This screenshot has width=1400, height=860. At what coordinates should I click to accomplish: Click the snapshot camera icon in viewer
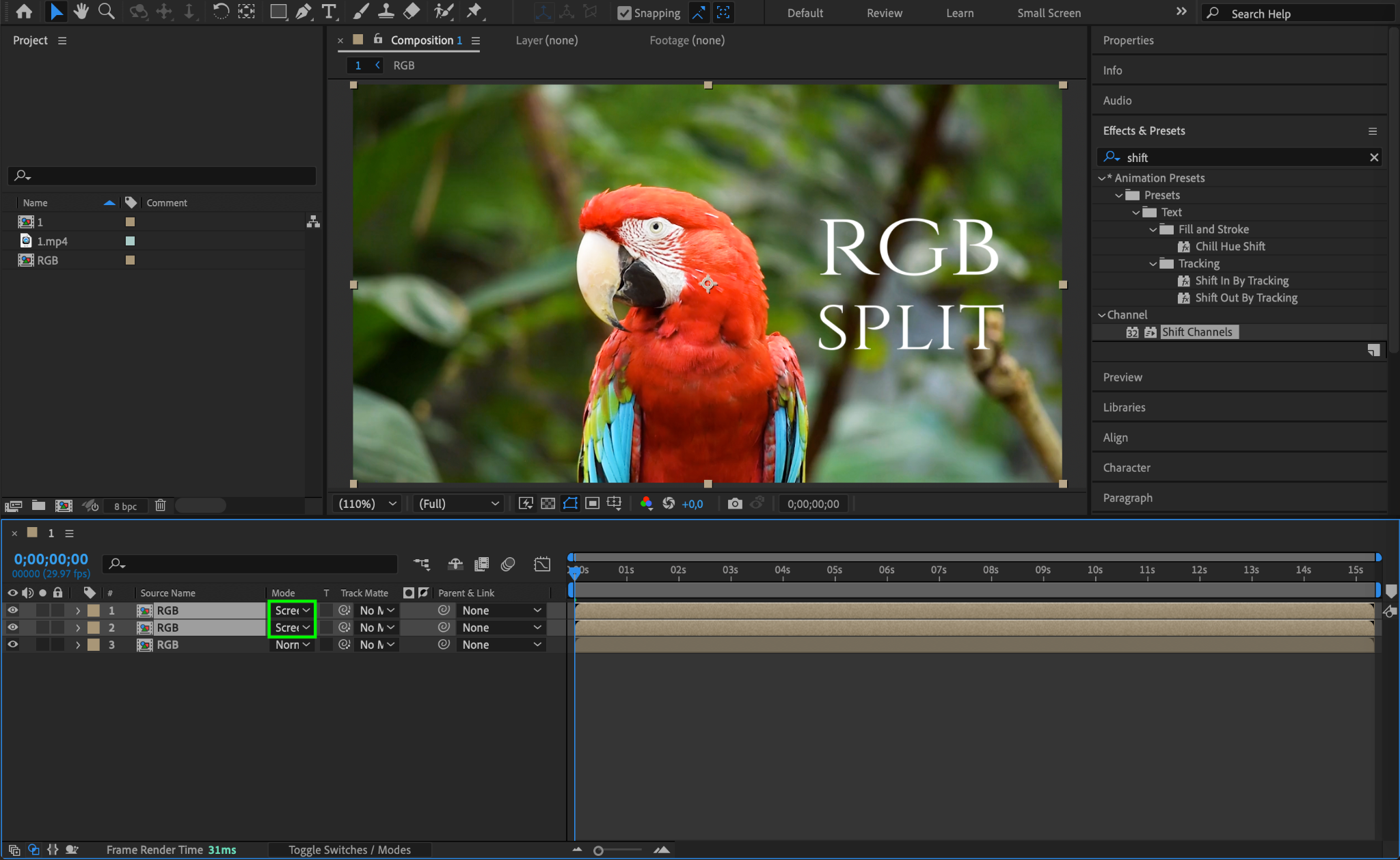click(x=735, y=504)
